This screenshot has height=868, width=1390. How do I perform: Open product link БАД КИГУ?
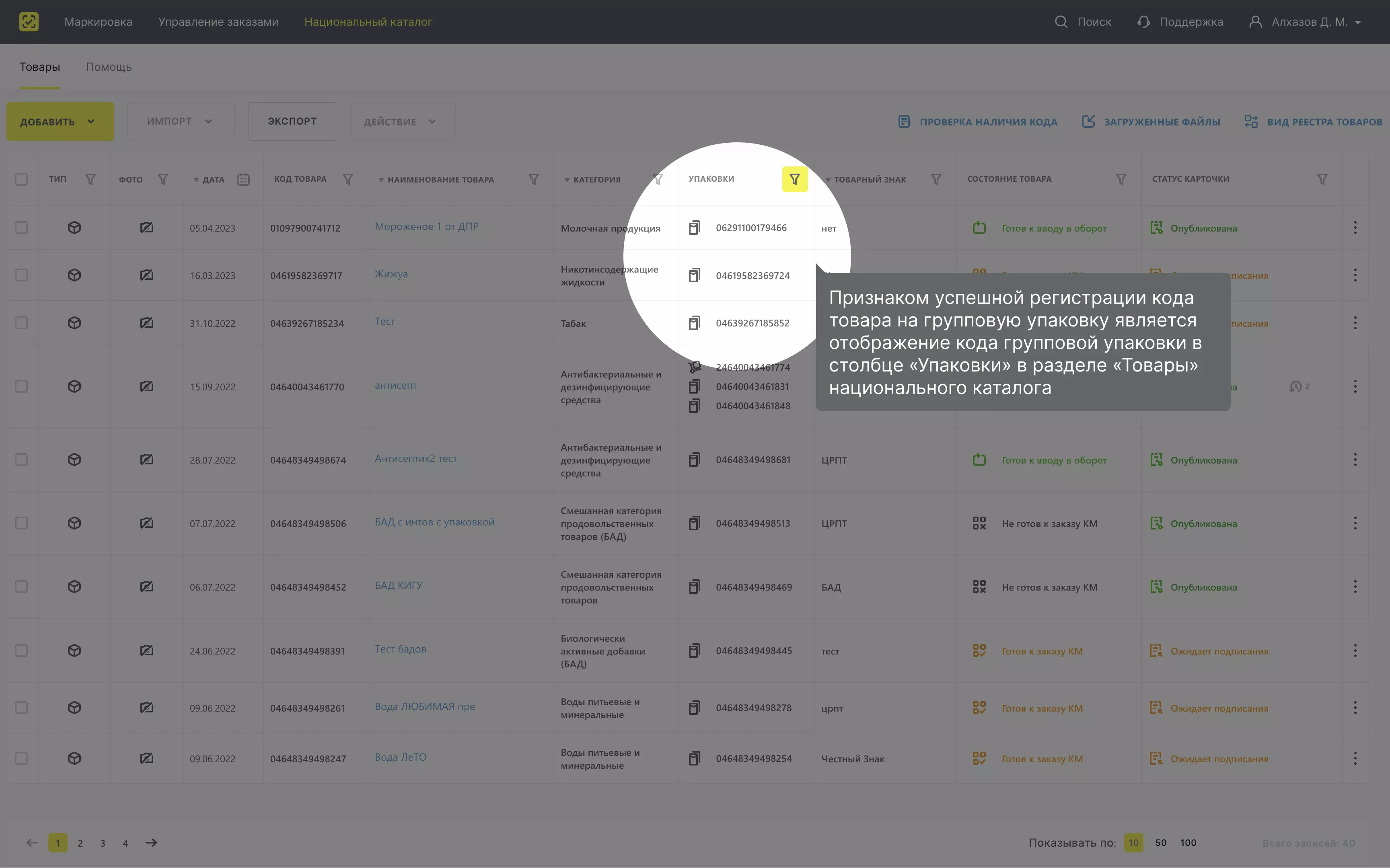399,585
